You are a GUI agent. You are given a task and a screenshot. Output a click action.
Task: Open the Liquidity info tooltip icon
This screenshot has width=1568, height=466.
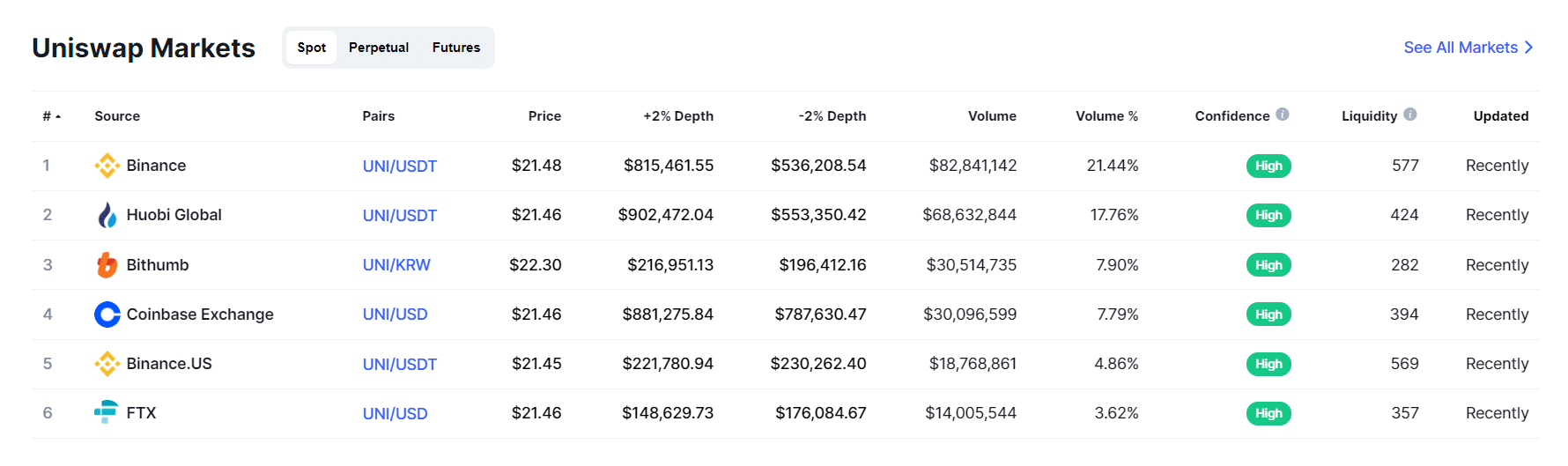1410,115
